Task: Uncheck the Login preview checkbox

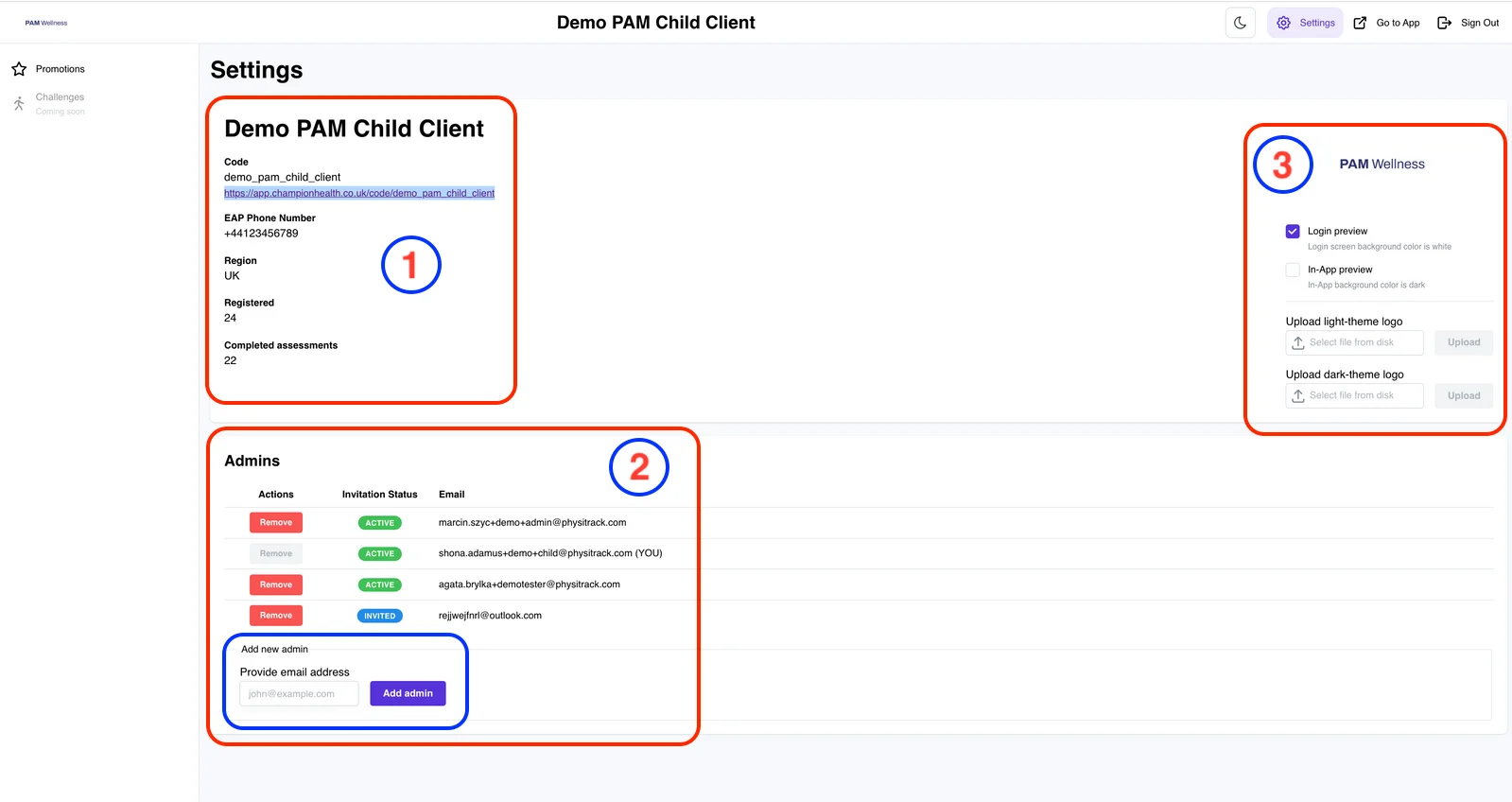Action: 1293,231
